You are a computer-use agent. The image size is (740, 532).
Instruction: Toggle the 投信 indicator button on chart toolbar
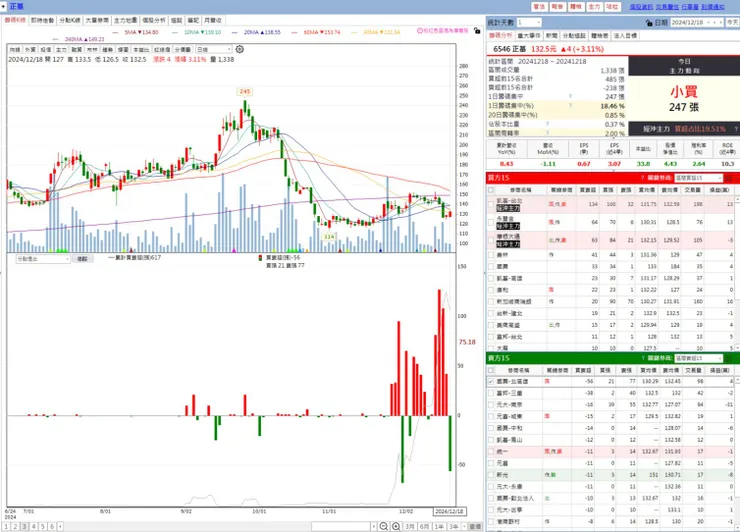pos(46,49)
